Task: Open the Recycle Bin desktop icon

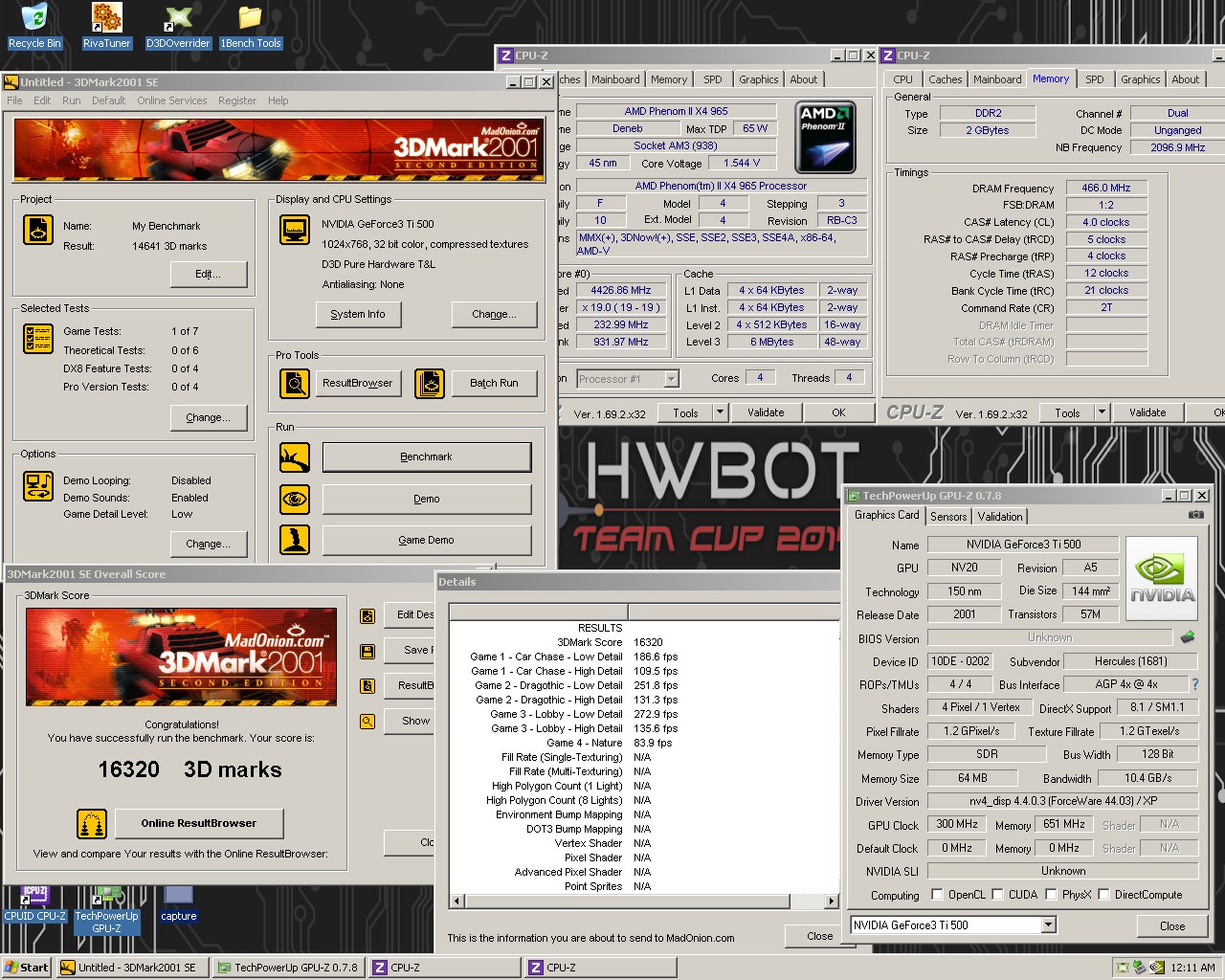Action: pos(34,26)
